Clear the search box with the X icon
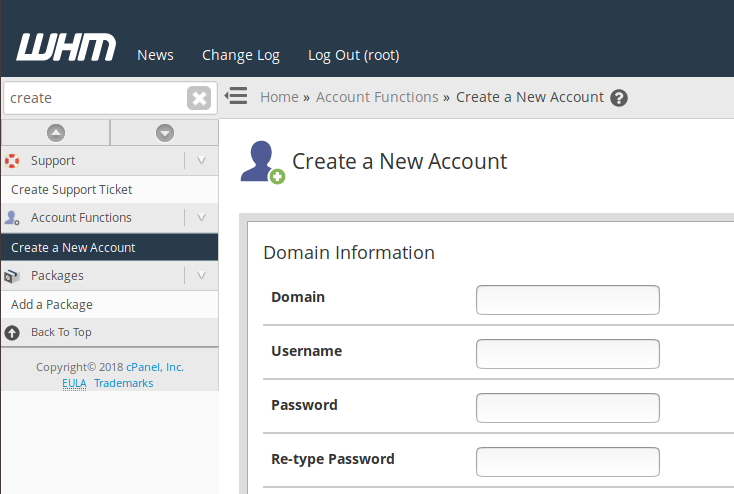 click(x=199, y=98)
